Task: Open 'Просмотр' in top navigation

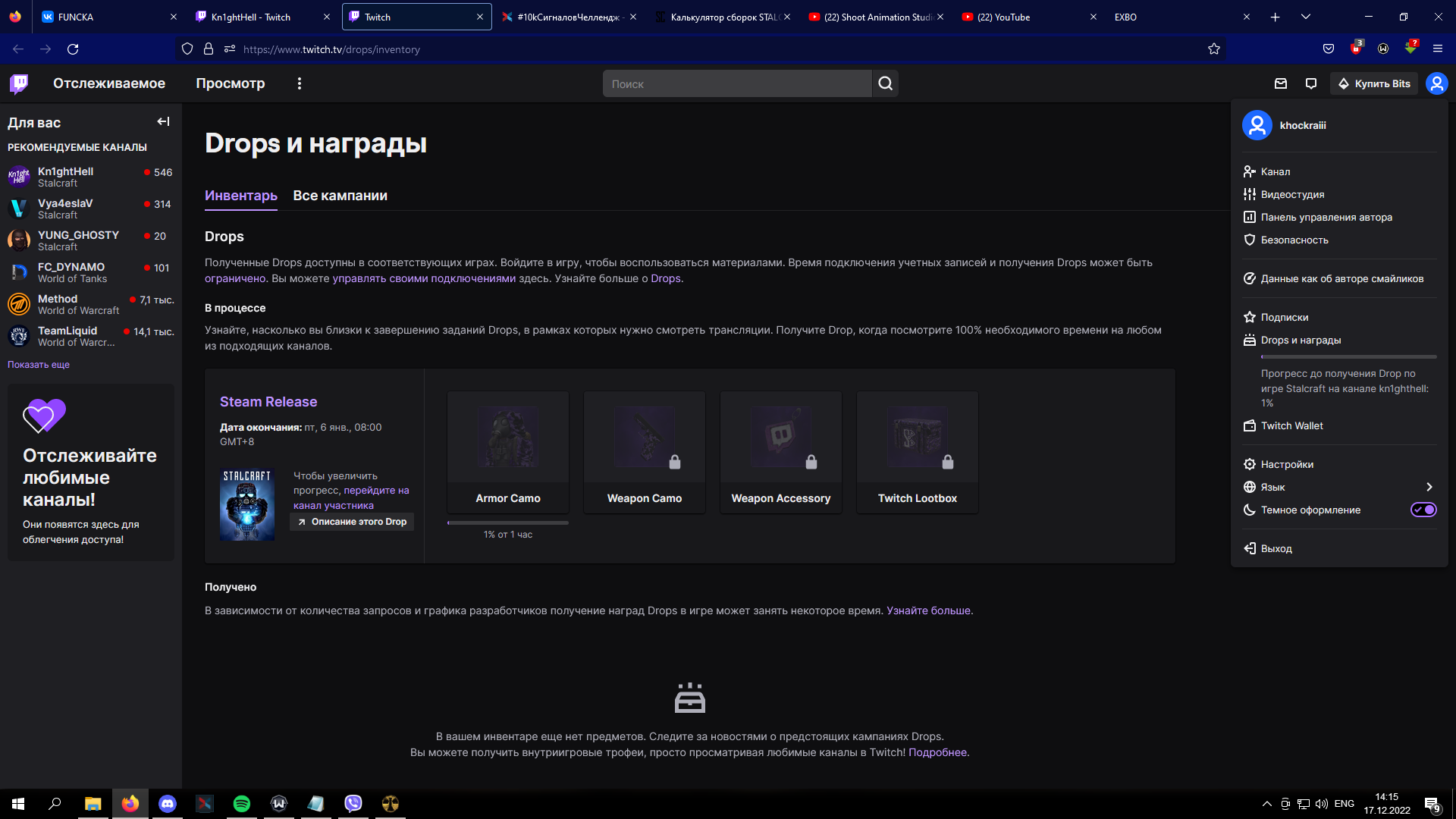Action: [231, 83]
